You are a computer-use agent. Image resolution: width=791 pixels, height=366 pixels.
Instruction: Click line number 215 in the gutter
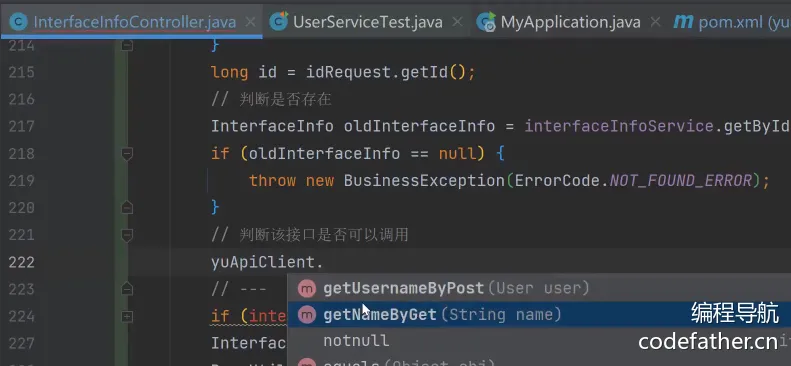tap(21, 72)
